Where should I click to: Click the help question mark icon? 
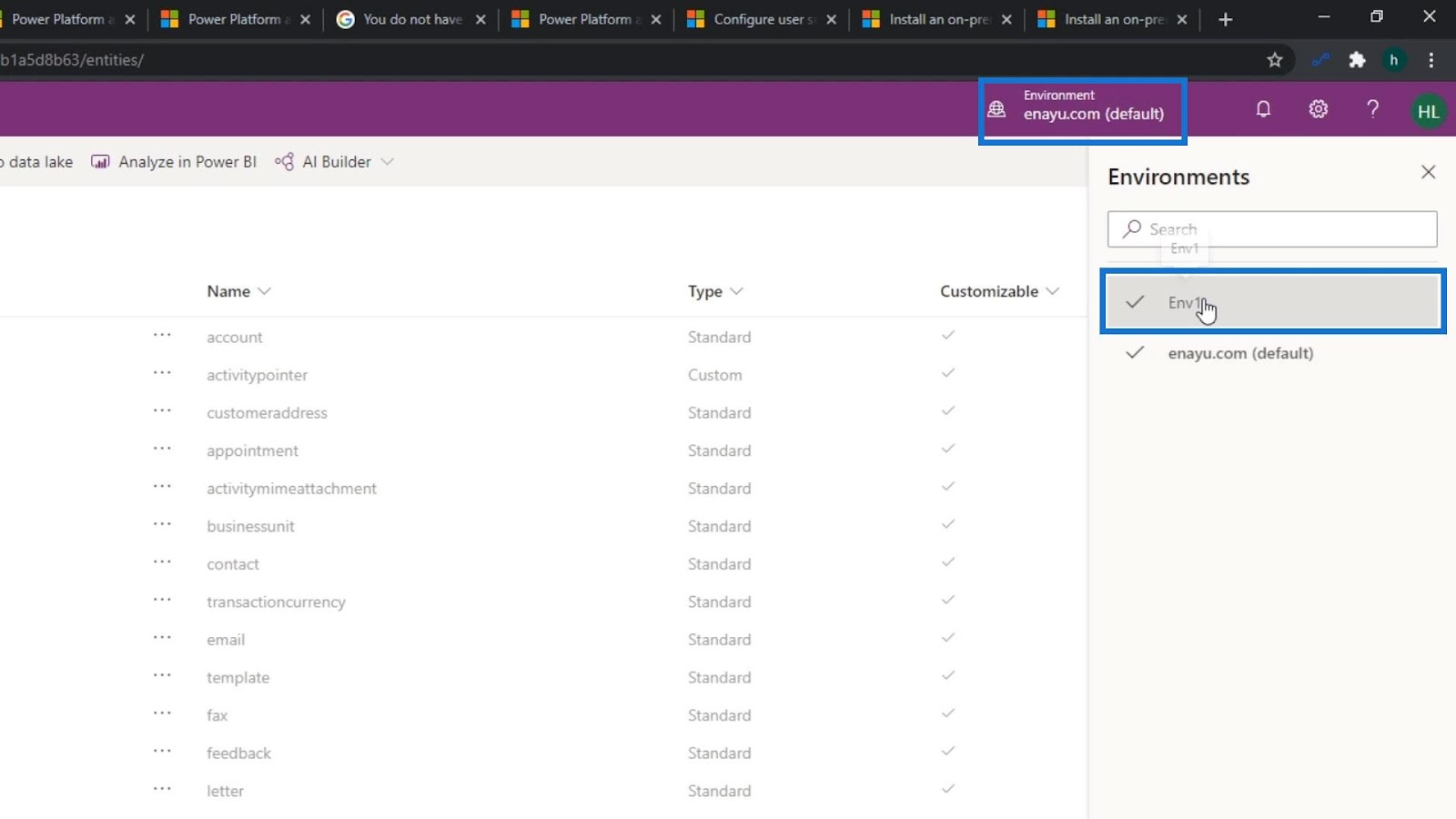pyautogui.click(x=1372, y=109)
